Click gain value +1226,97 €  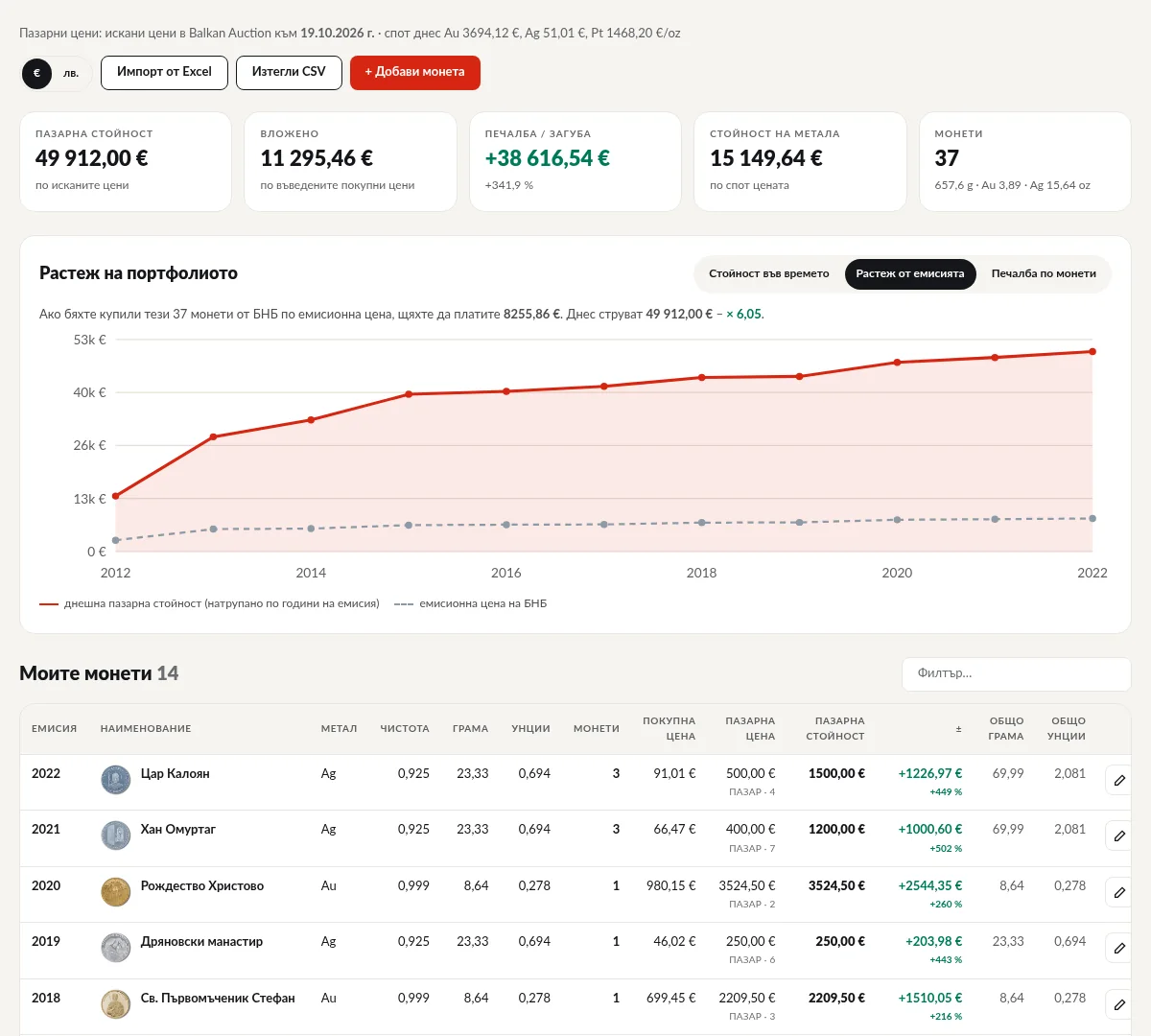pyautogui.click(x=930, y=773)
